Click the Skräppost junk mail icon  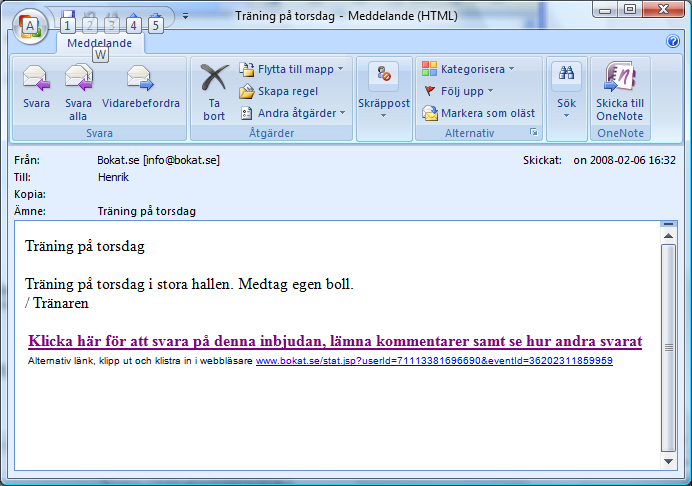pos(384,74)
